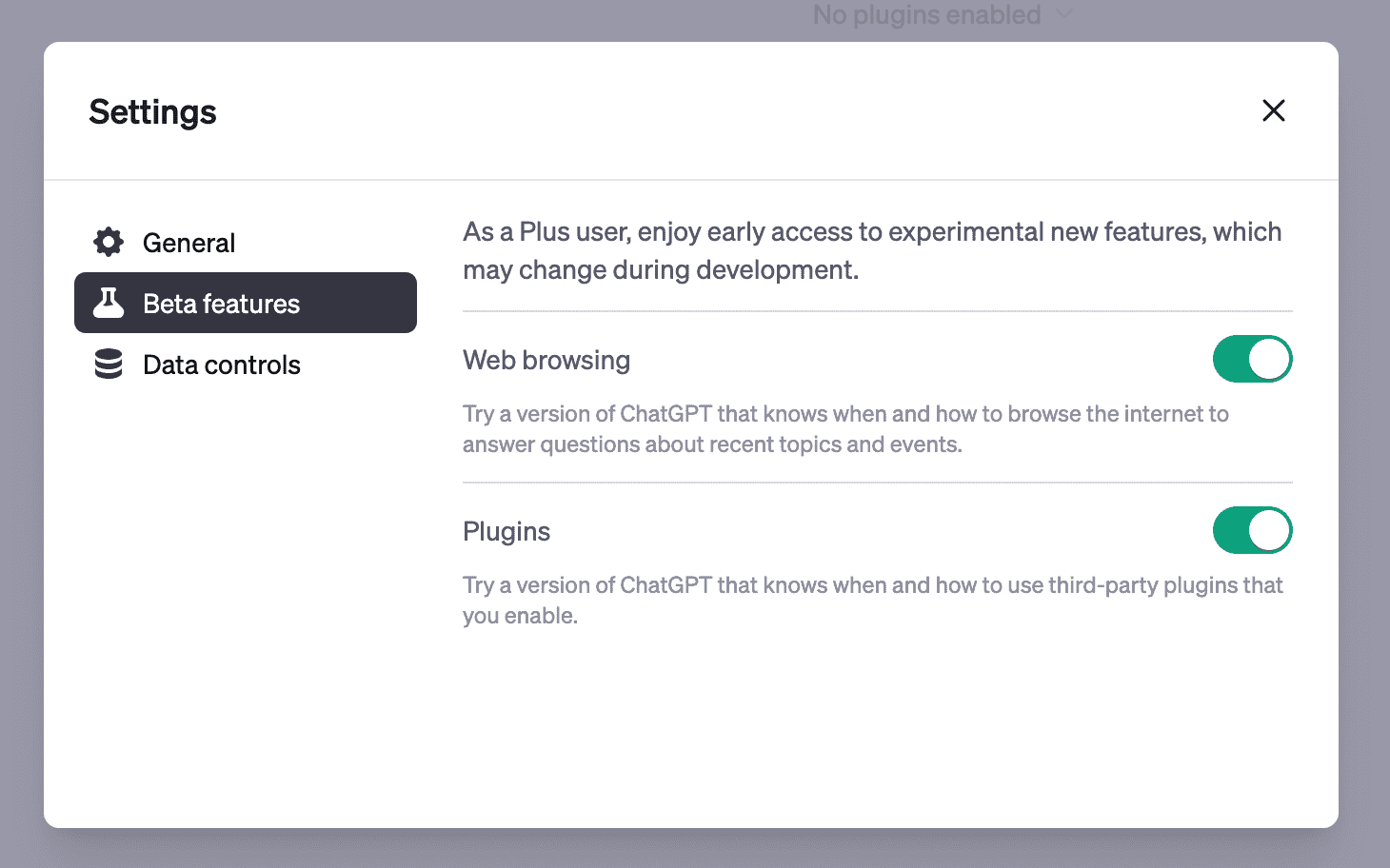
Task: Click empty sidebar space below Data controls
Action: pyautogui.click(x=246, y=590)
